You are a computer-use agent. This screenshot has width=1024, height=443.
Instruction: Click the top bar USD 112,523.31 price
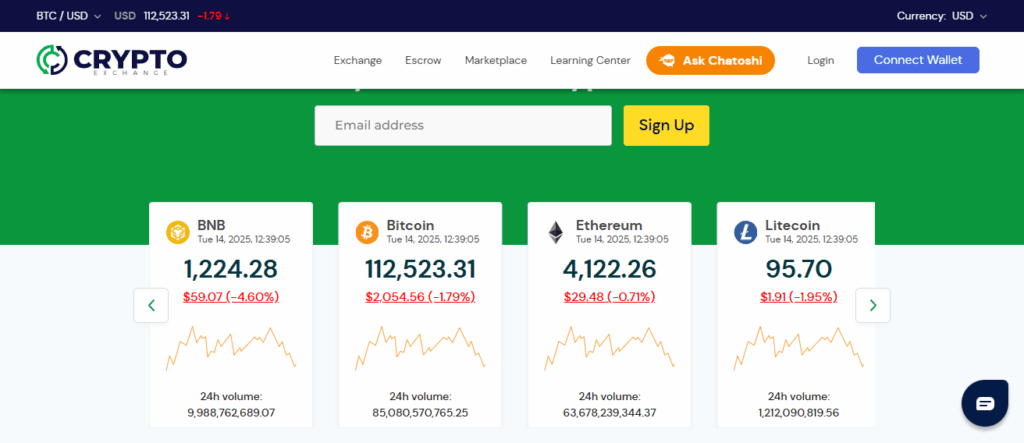coord(152,16)
